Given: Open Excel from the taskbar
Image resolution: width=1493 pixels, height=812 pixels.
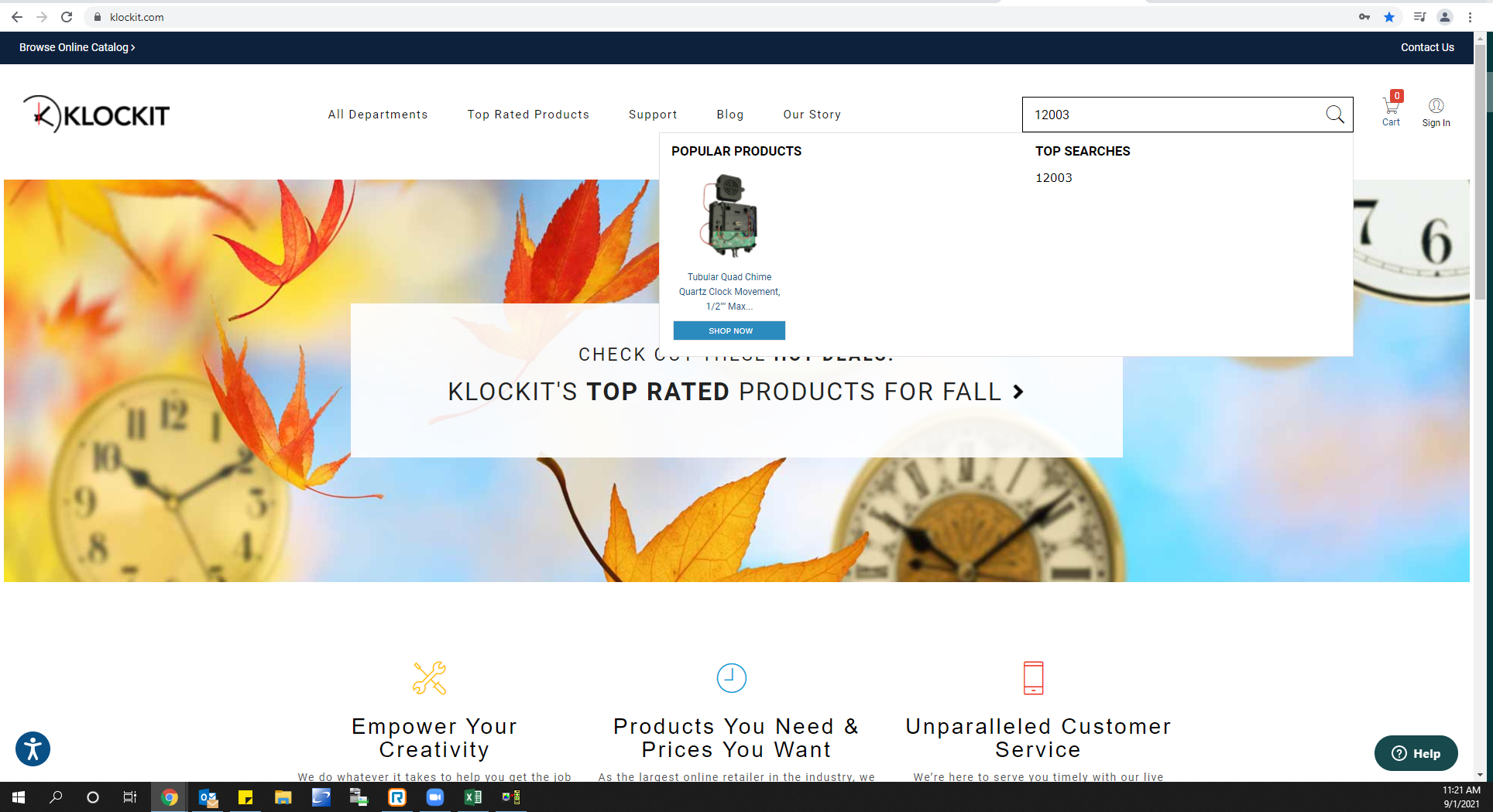Looking at the screenshot, I should pos(472,797).
